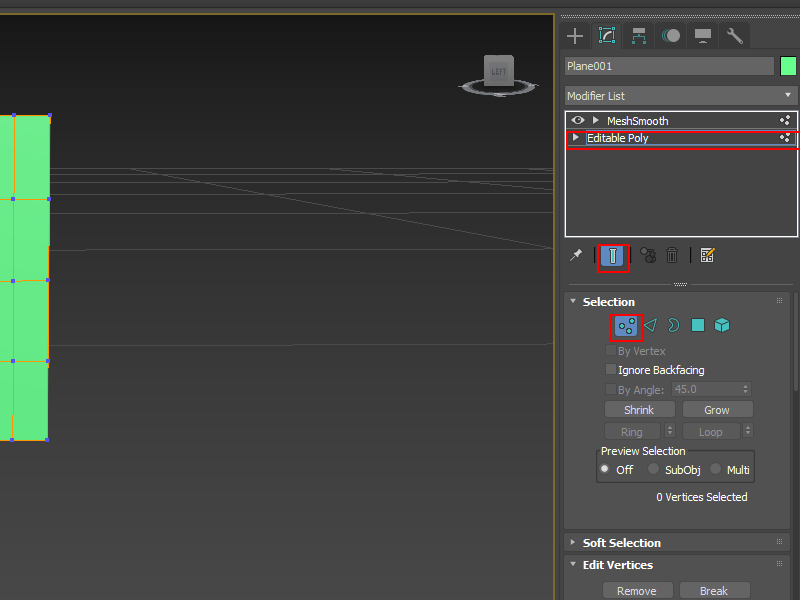Image resolution: width=800 pixels, height=600 pixels.
Task: Select Border sub-object level icon
Action: 673,325
